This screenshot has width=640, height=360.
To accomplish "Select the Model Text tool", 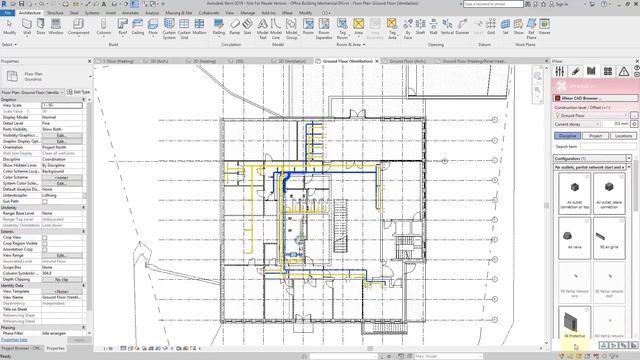I will (x=262, y=29).
